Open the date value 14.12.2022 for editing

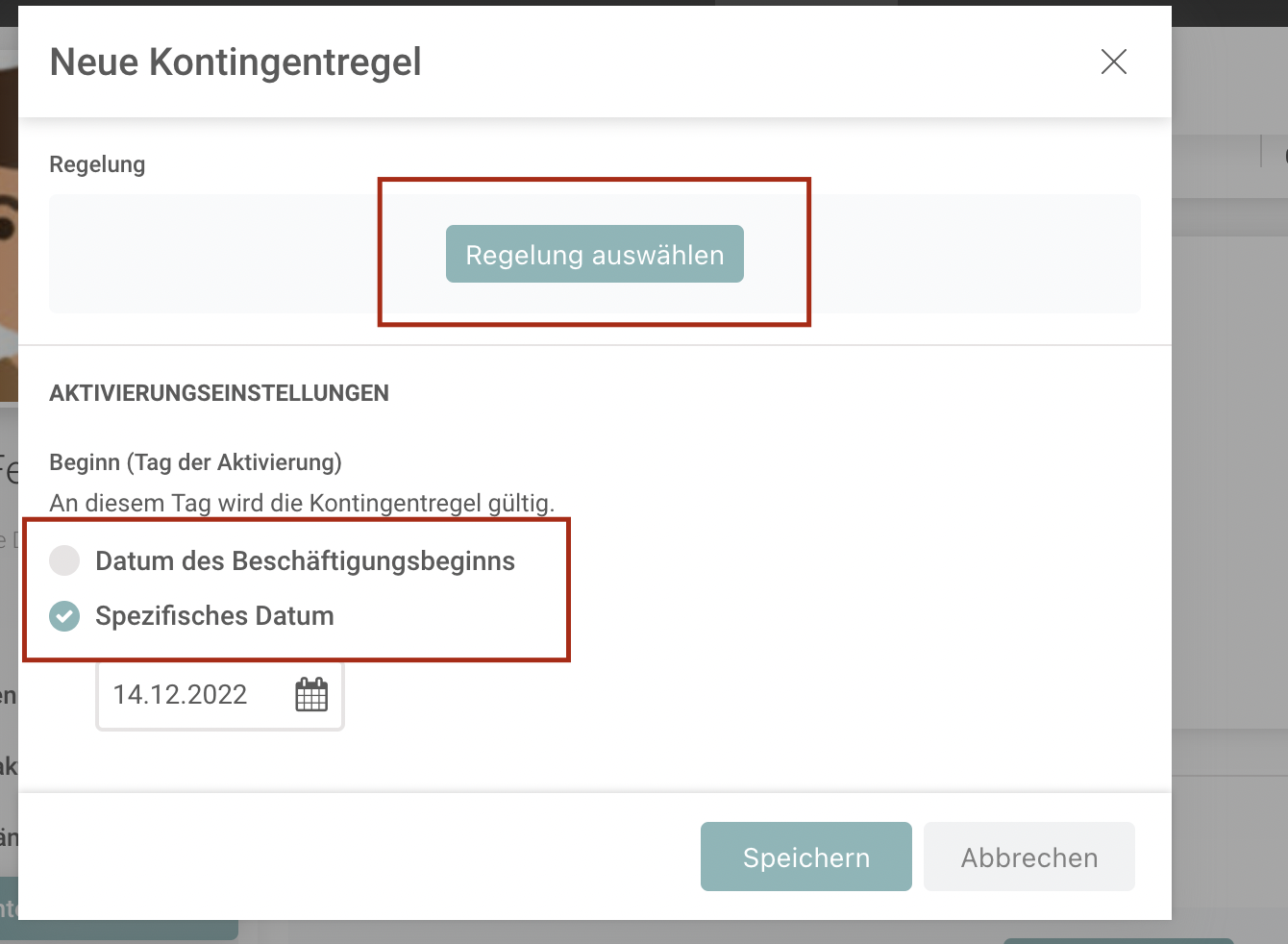(179, 694)
